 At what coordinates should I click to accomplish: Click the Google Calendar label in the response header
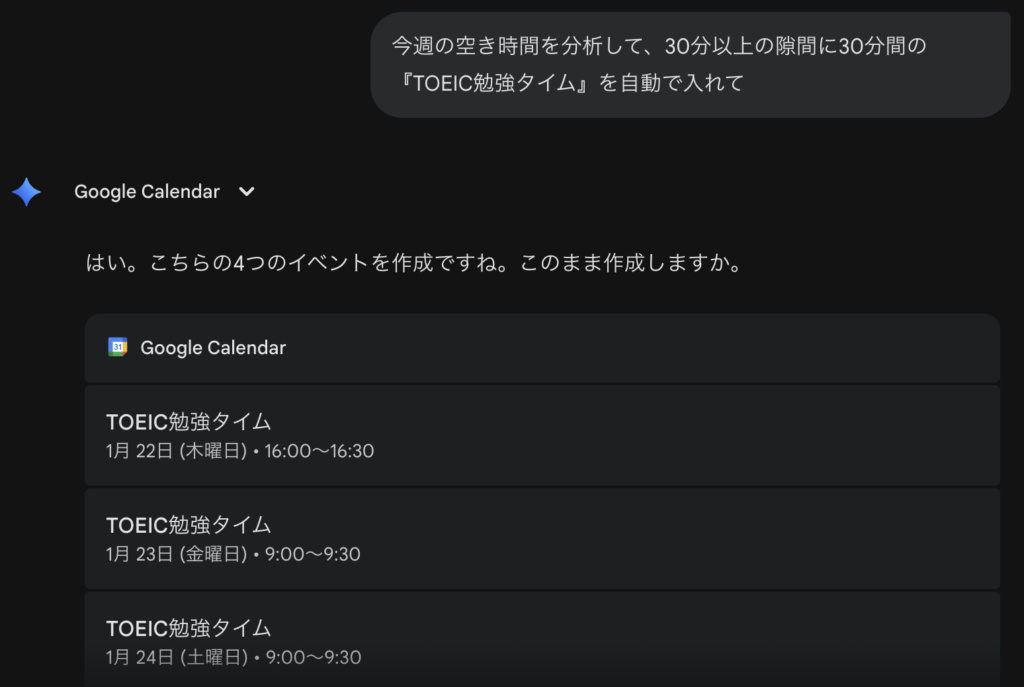point(147,191)
